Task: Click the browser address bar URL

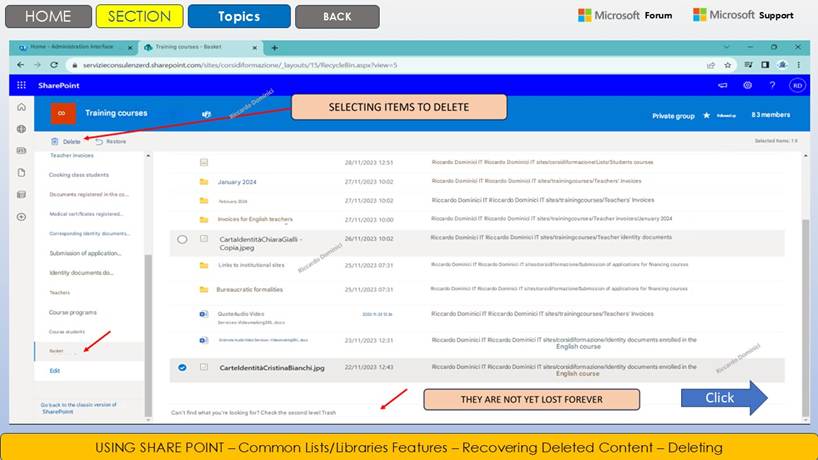Action: tap(240, 65)
